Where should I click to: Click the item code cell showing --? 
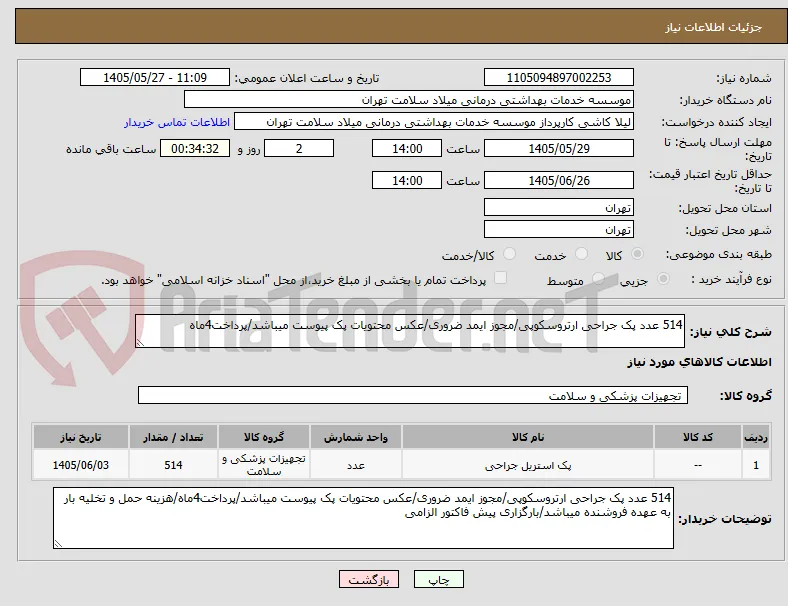(x=698, y=465)
